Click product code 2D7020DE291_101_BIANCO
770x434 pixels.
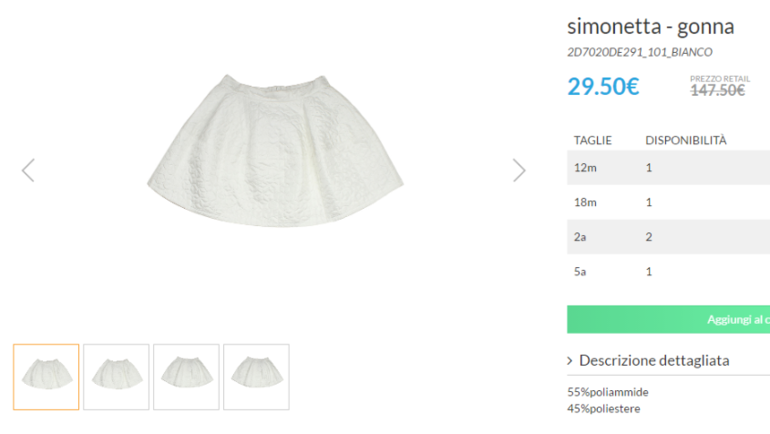point(639,52)
